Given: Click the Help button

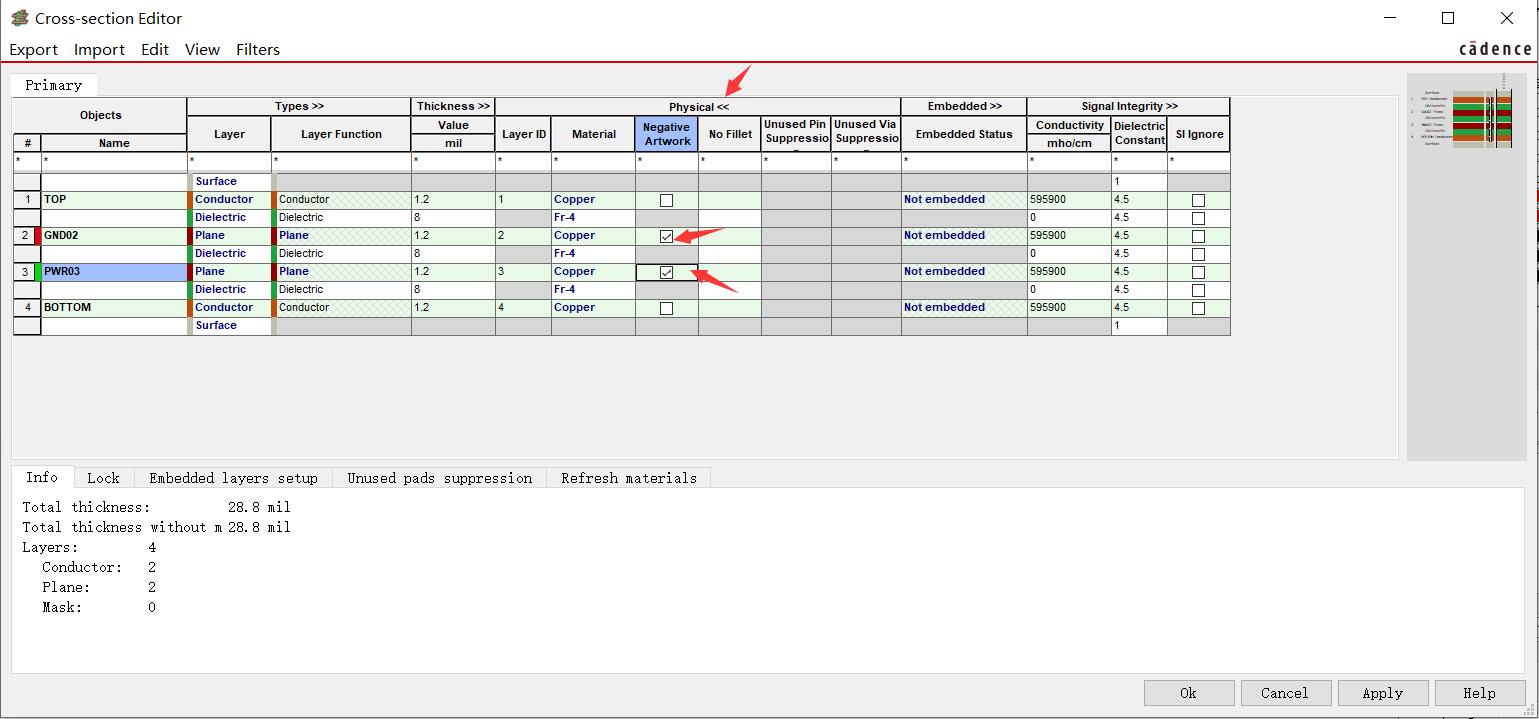Looking at the screenshot, I should click(1479, 693).
